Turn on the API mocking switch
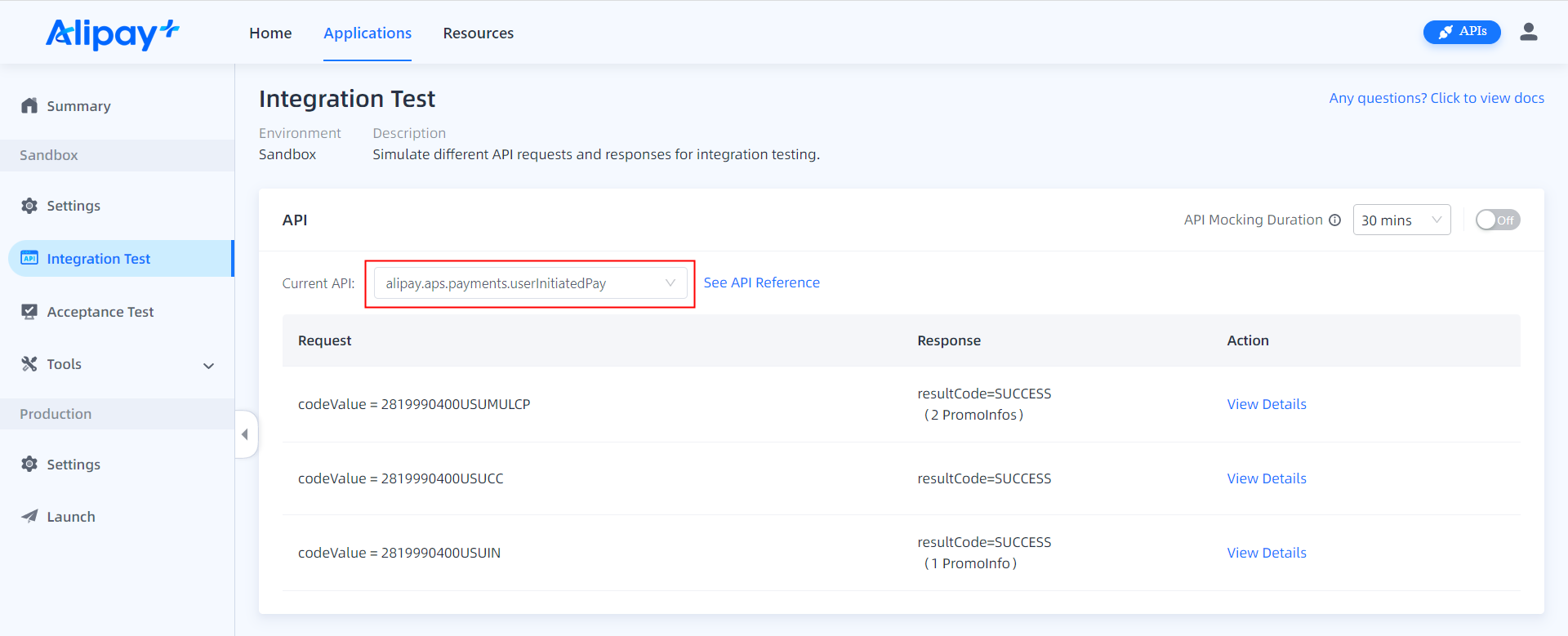Image resolution: width=1568 pixels, height=636 pixels. [x=1496, y=220]
